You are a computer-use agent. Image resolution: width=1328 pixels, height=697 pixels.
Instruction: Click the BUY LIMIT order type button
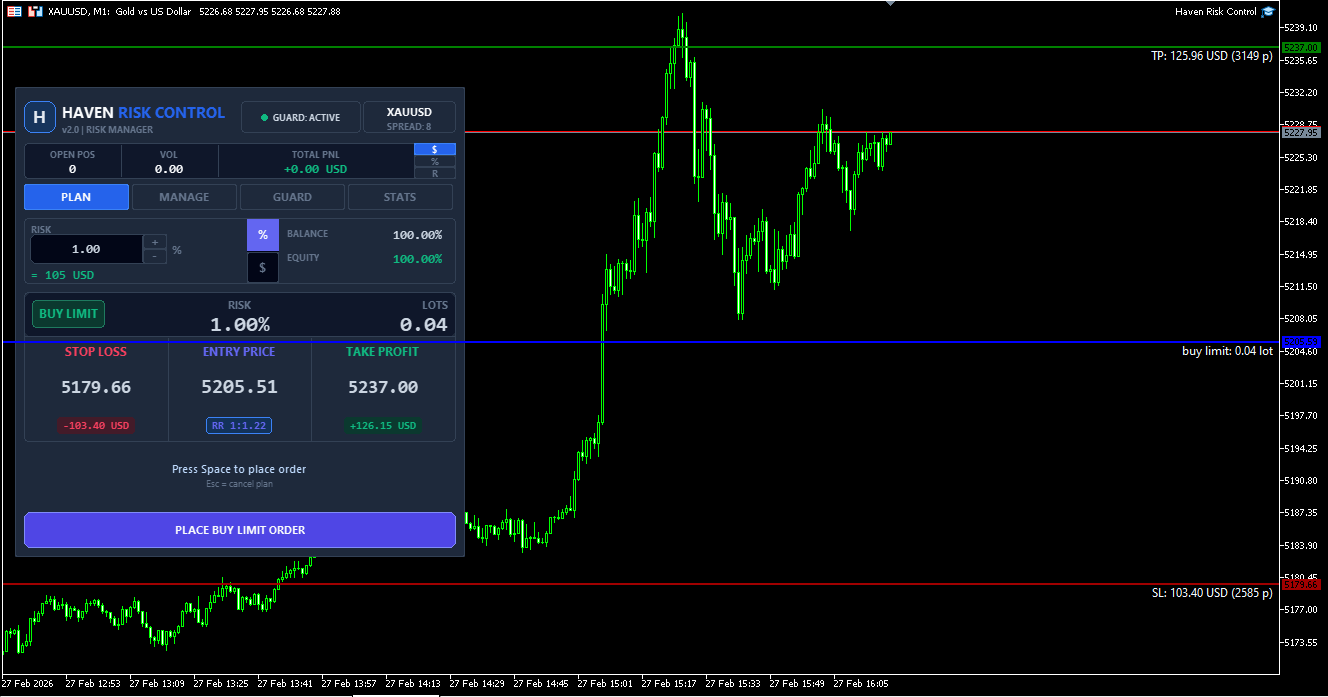pyautogui.click(x=68, y=314)
